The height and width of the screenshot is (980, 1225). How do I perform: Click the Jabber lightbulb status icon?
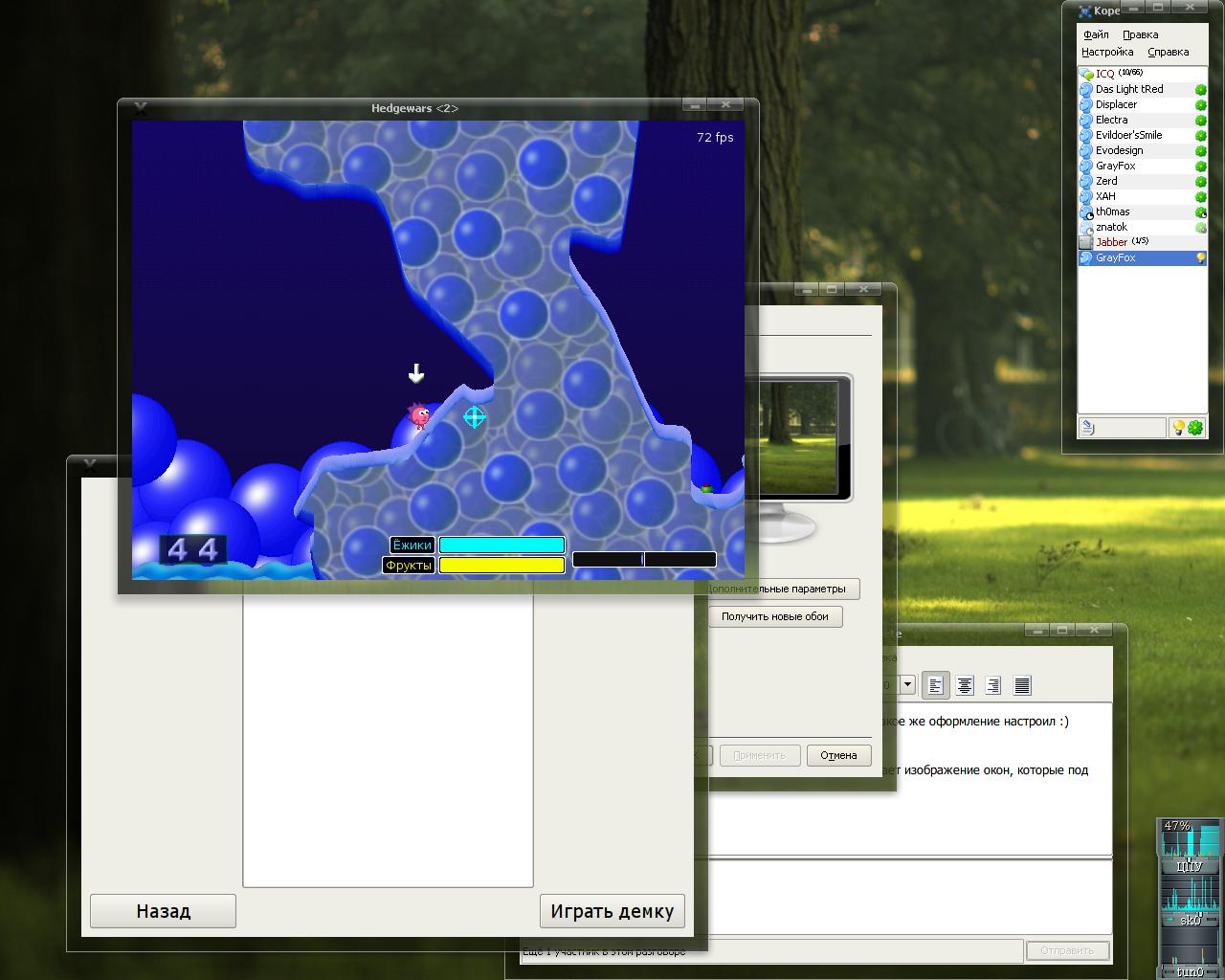[1179, 428]
